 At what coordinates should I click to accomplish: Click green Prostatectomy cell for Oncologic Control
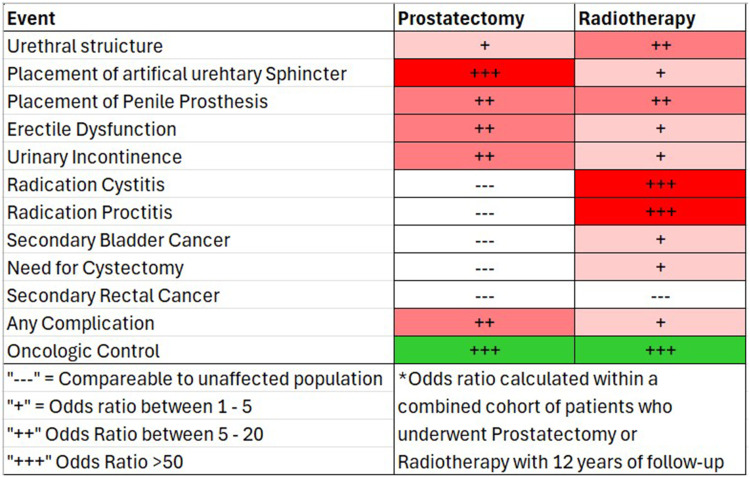coord(484,352)
